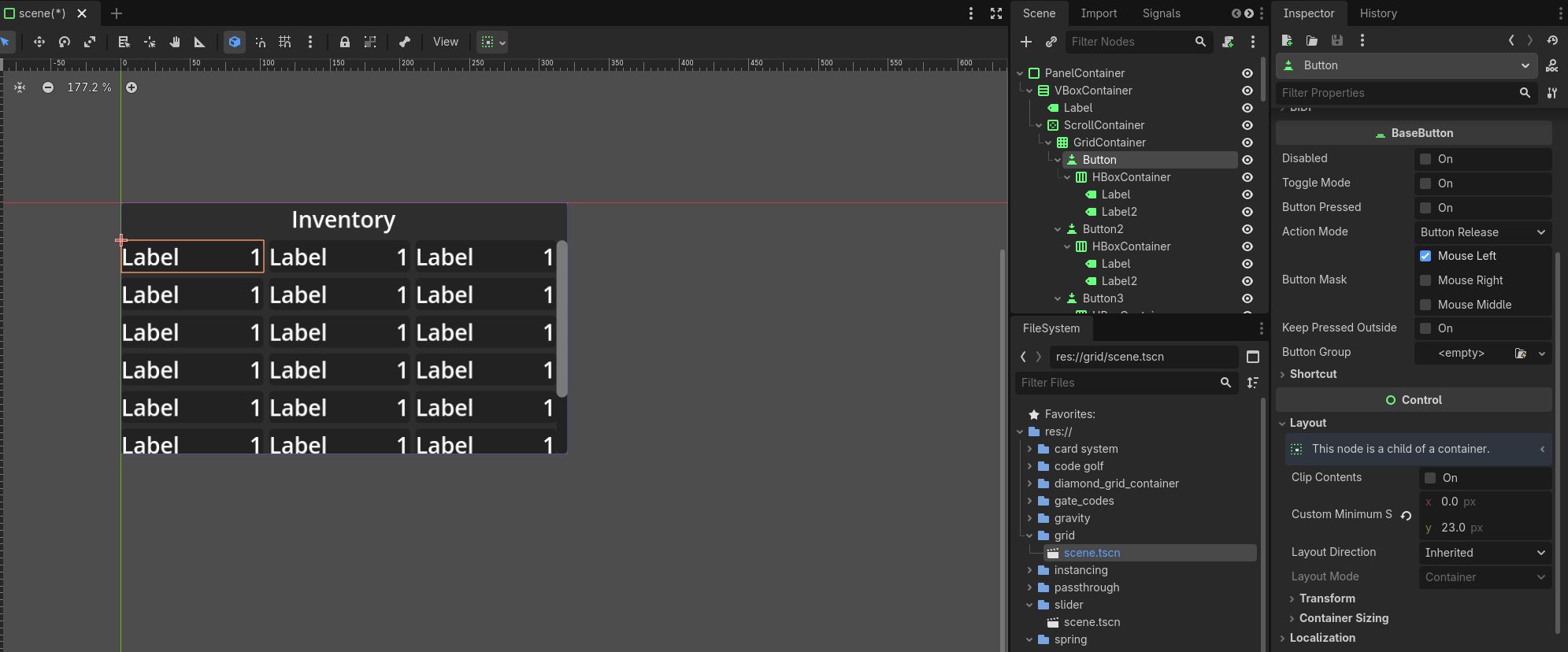Activate the Pan mode hand tool
The image size is (1568, 652).
(x=175, y=42)
